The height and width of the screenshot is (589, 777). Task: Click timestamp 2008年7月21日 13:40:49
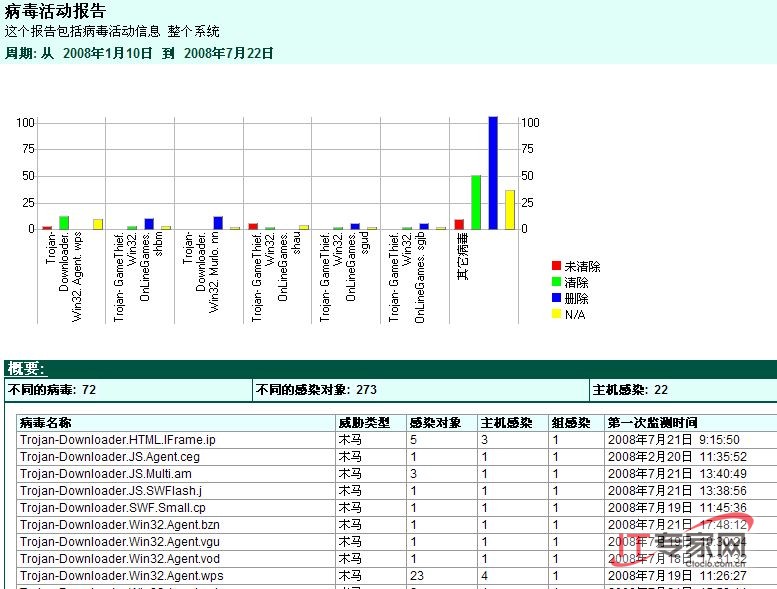click(x=677, y=474)
